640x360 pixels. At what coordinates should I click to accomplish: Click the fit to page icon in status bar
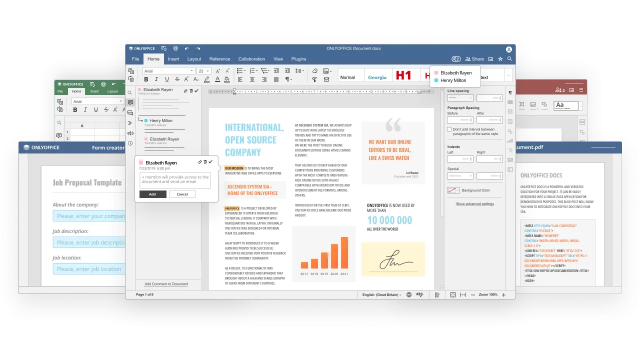pyautogui.click(x=453, y=295)
